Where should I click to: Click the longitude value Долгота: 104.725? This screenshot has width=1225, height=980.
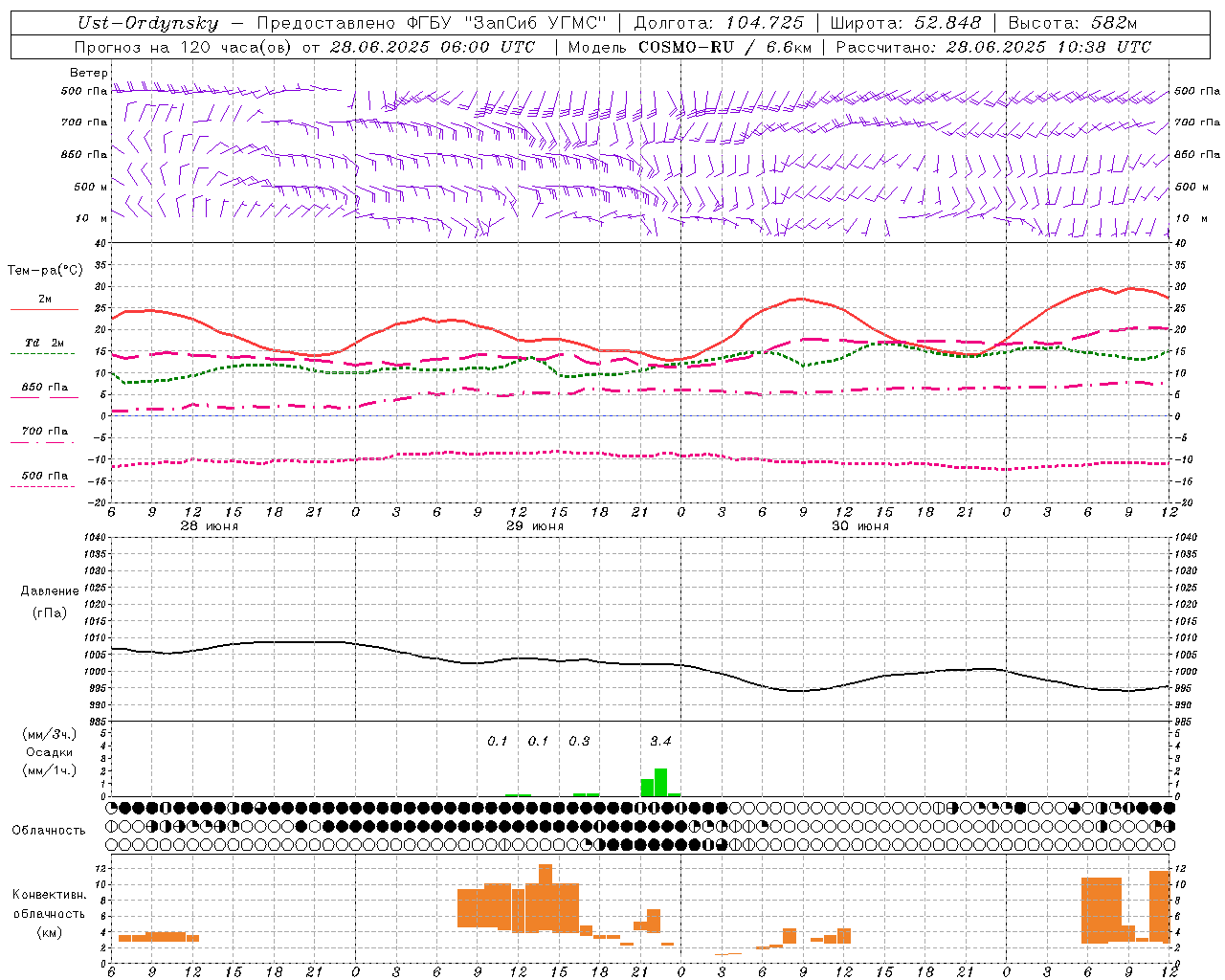(x=718, y=24)
